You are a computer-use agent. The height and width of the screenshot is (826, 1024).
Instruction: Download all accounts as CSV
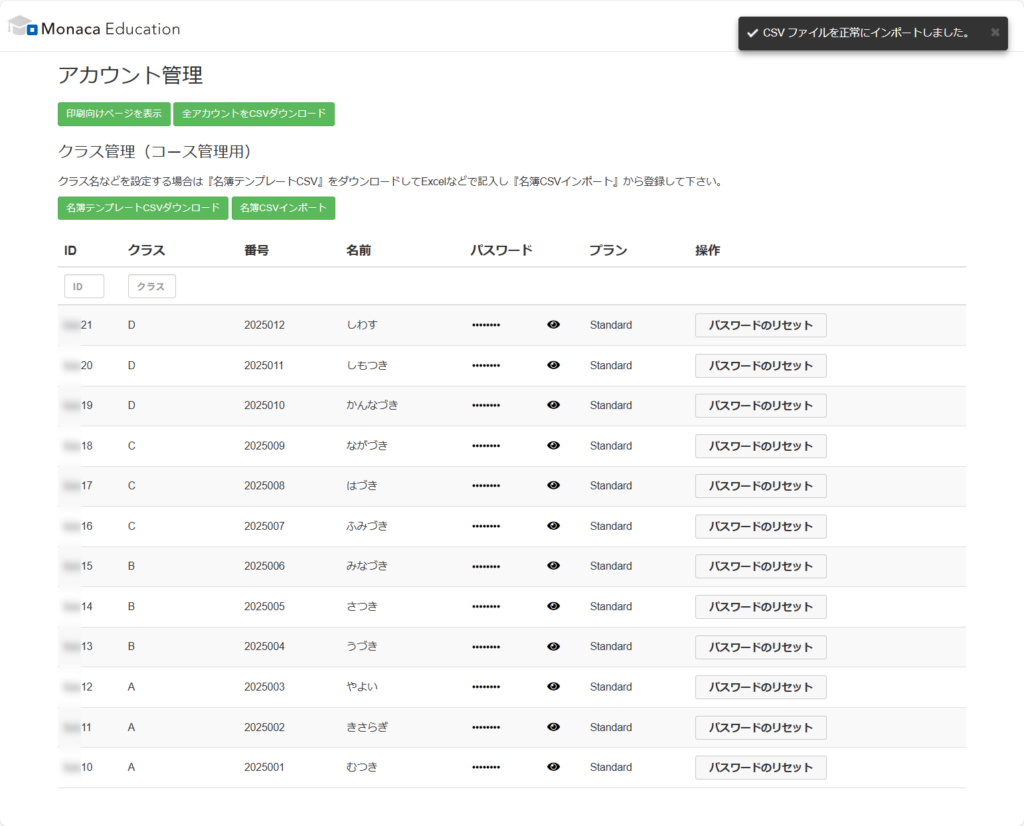[254, 114]
